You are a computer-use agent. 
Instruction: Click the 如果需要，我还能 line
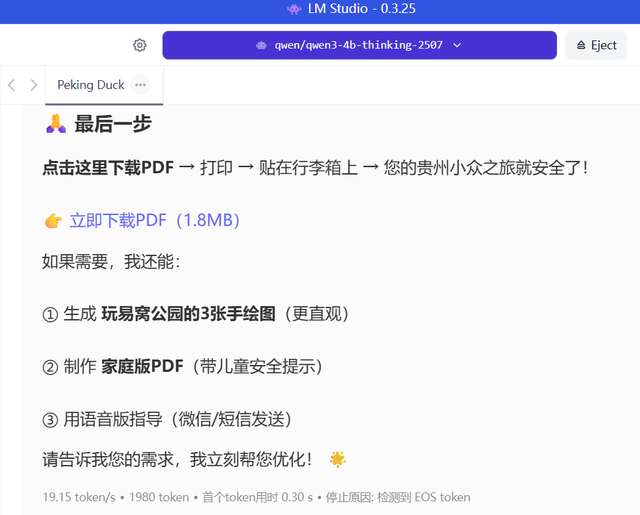point(111,262)
